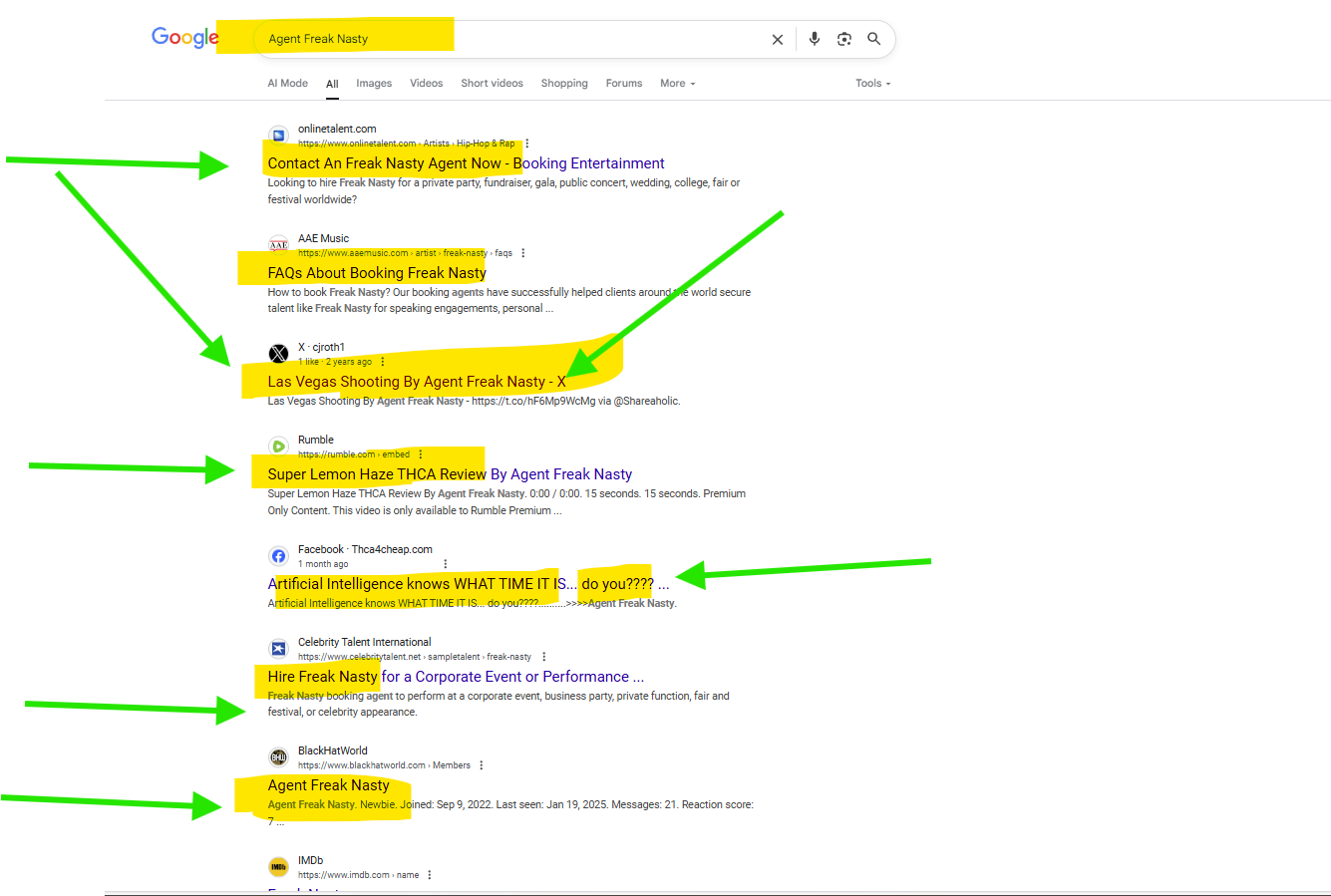This screenshot has width=1331, height=896.
Task: Select the All results tab
Action: (x=332, y=85)
